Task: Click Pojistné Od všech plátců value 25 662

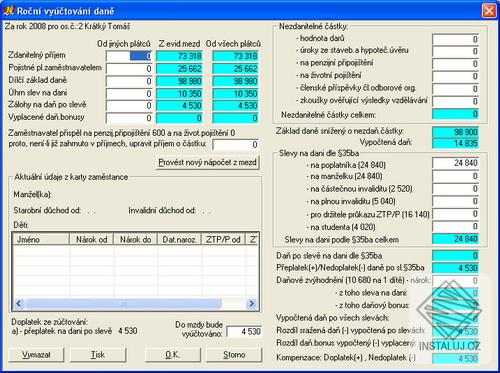Action: [236, 69]
